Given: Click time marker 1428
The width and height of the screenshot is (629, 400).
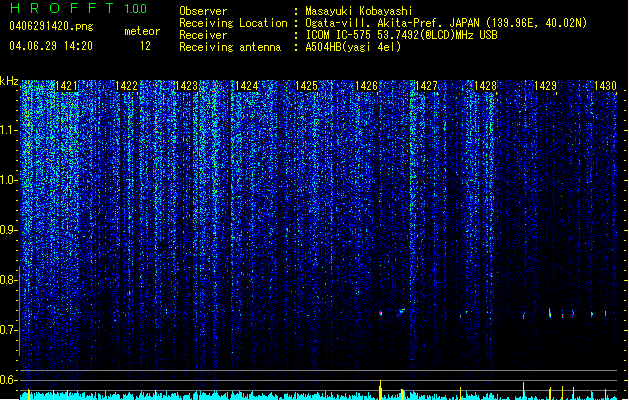Looking at the screenshot, I should point(485,86).
